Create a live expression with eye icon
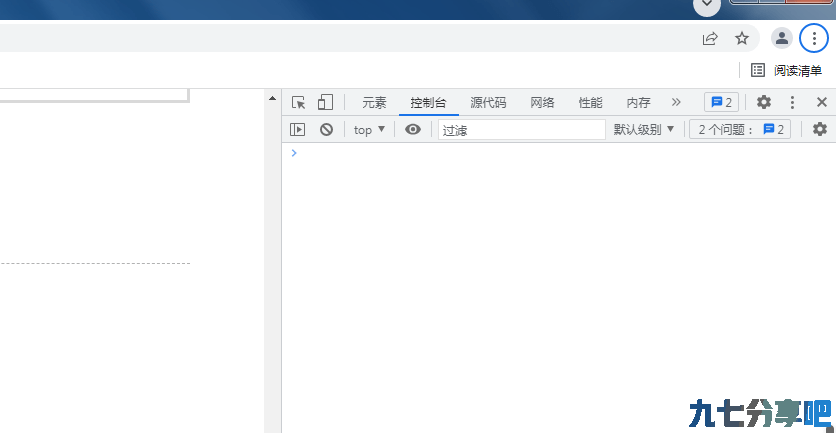 [x=413, y=129]
